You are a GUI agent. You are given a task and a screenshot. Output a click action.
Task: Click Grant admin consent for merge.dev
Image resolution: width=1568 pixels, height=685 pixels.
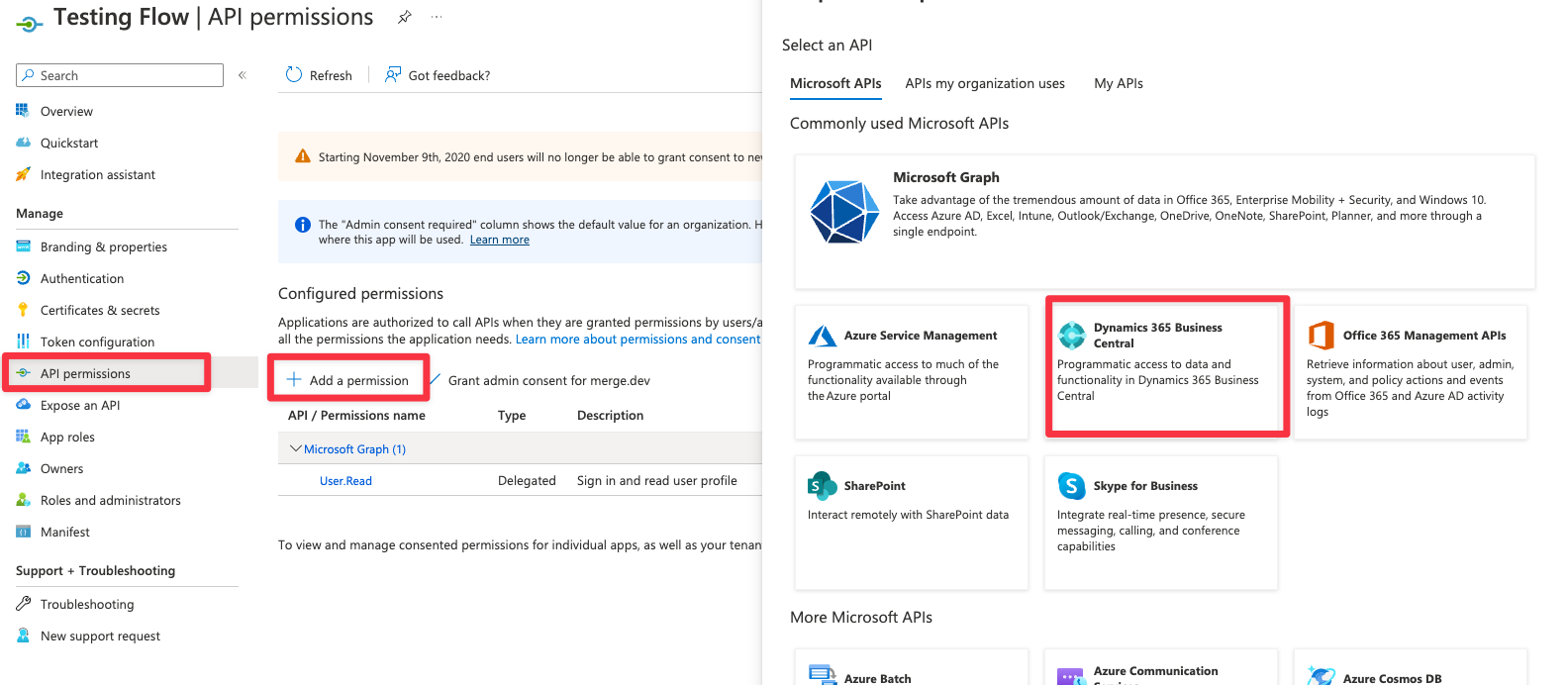point(548,380)
